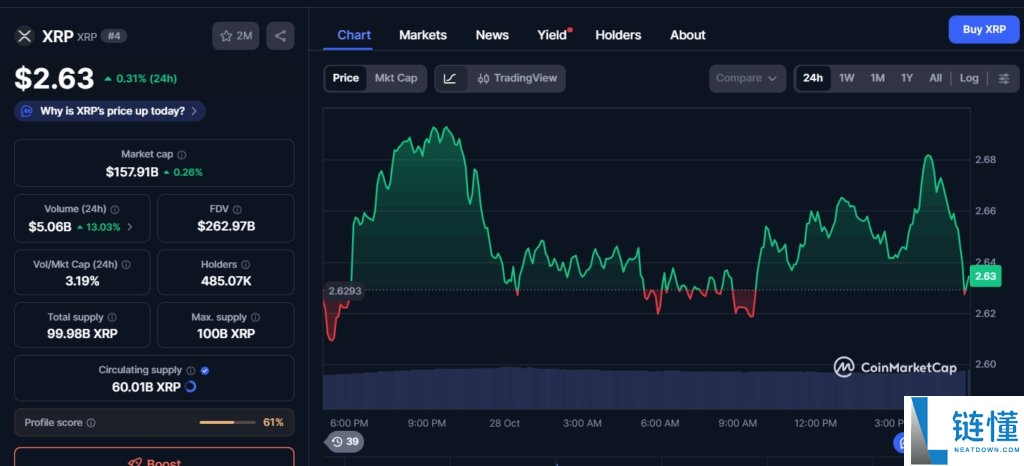Click the $5.06B volume value

coord(50,227)
